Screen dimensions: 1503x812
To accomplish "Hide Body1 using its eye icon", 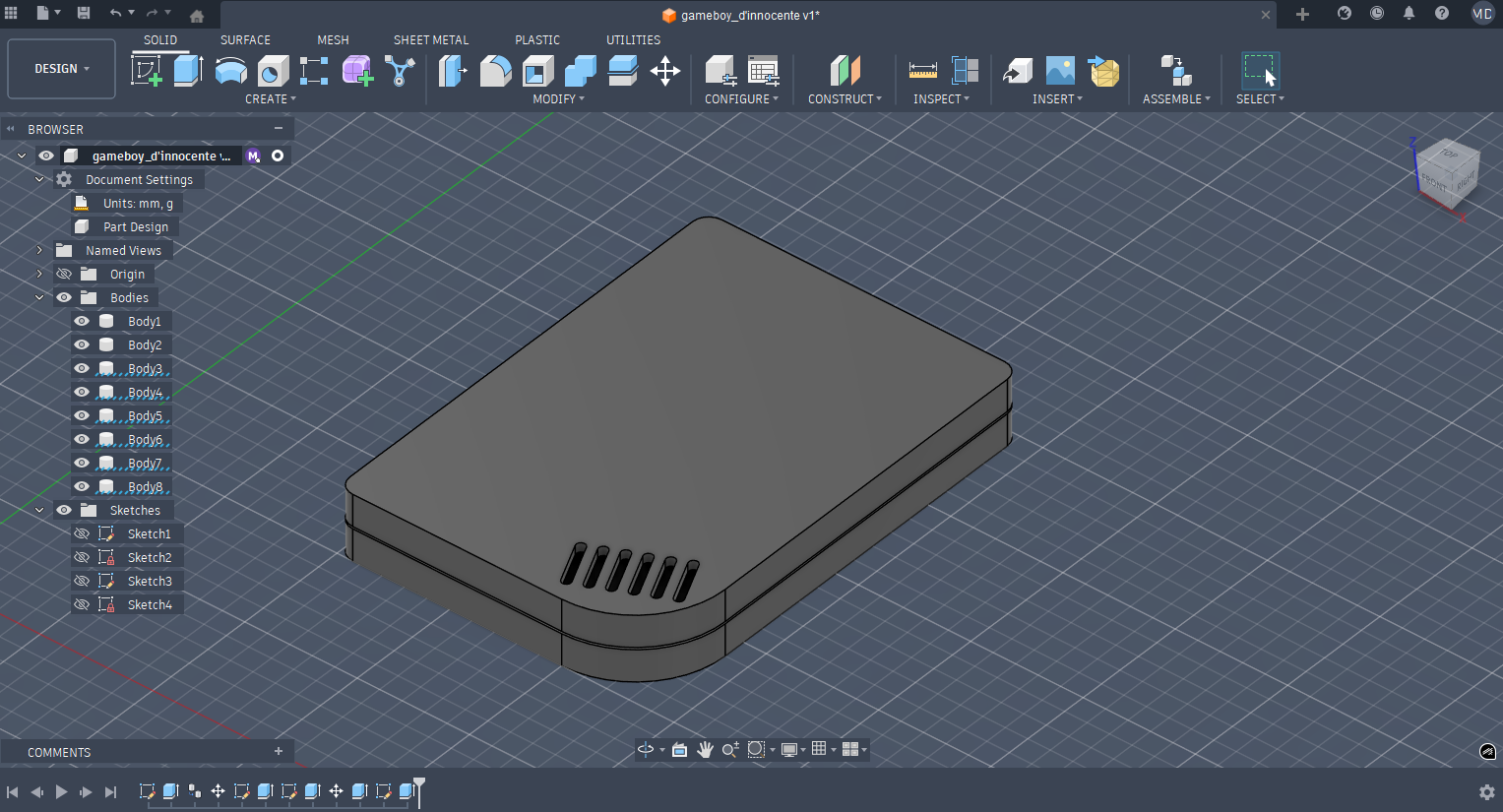I will 82,321.
